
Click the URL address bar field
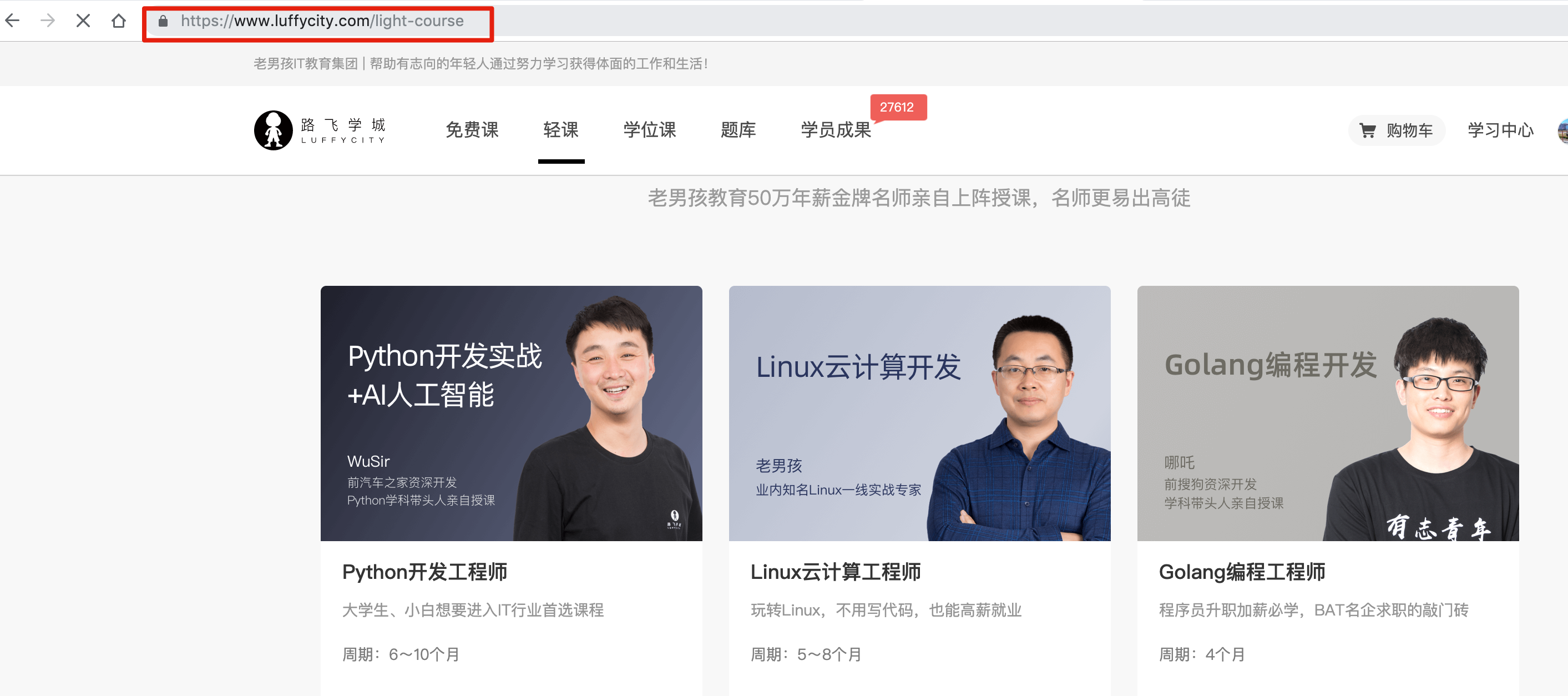point(321,21)
